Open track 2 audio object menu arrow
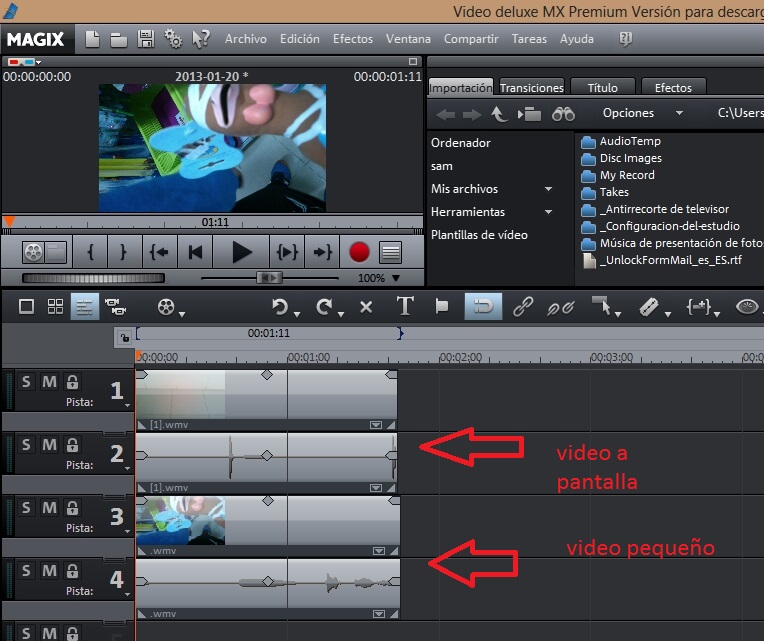 (x=376, y=488)
